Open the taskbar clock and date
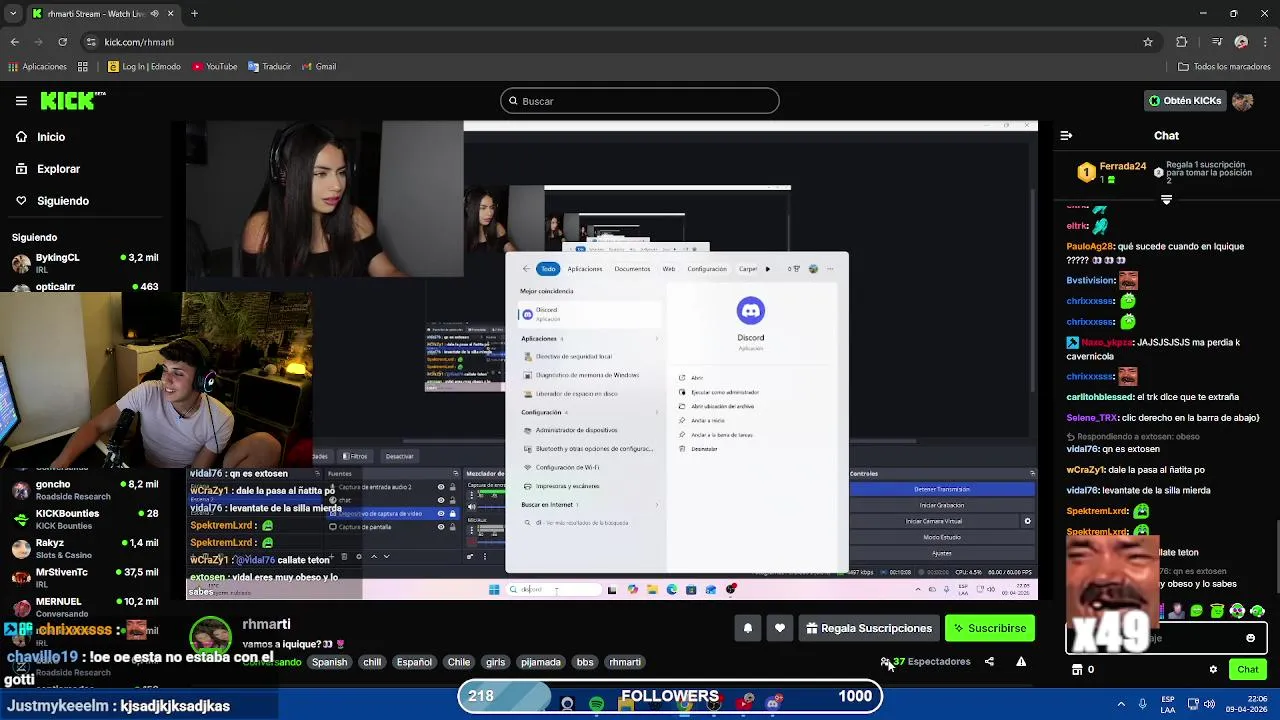This screenshot has height=720, width=1280. 1248,704
